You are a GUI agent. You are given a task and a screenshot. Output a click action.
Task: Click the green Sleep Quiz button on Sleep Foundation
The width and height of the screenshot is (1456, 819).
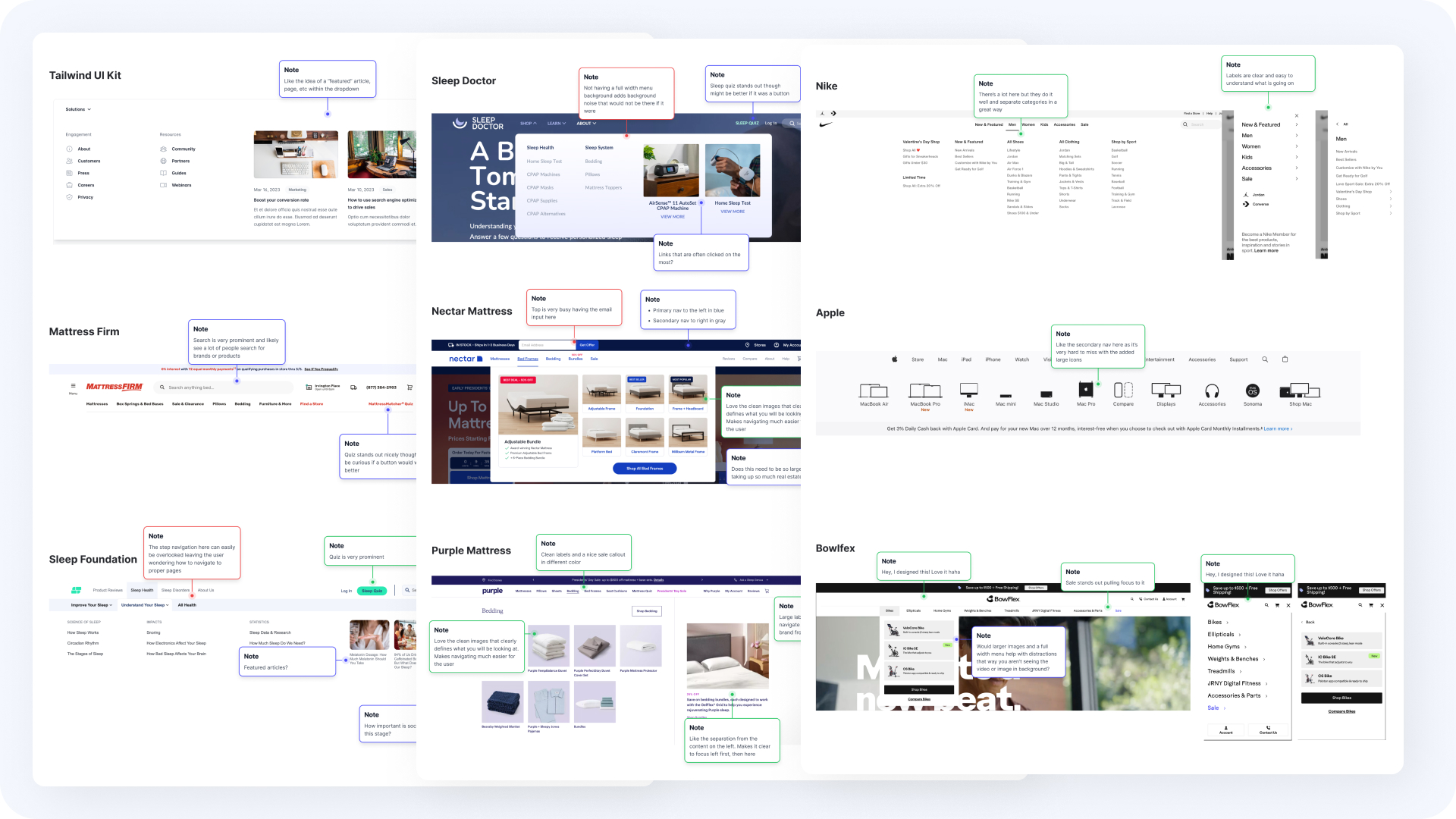(372, 591)
